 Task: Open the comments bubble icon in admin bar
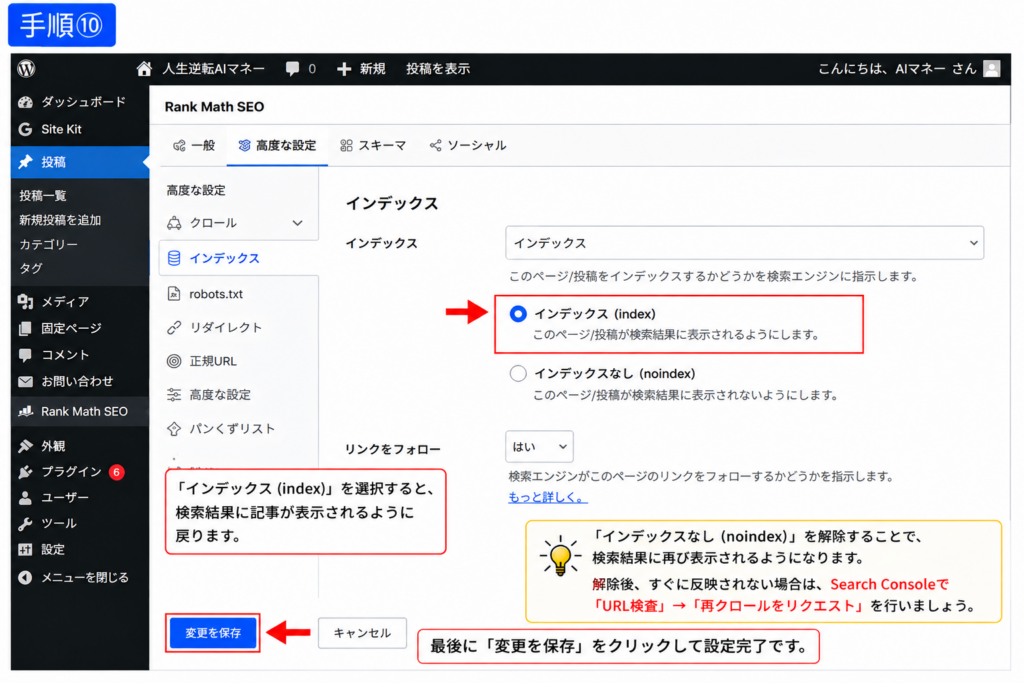[x=293, y=69]
